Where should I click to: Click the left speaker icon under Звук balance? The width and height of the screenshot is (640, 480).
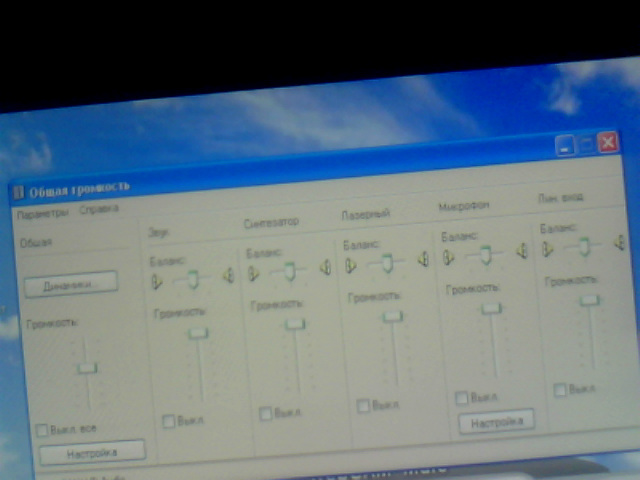(157, 281)
